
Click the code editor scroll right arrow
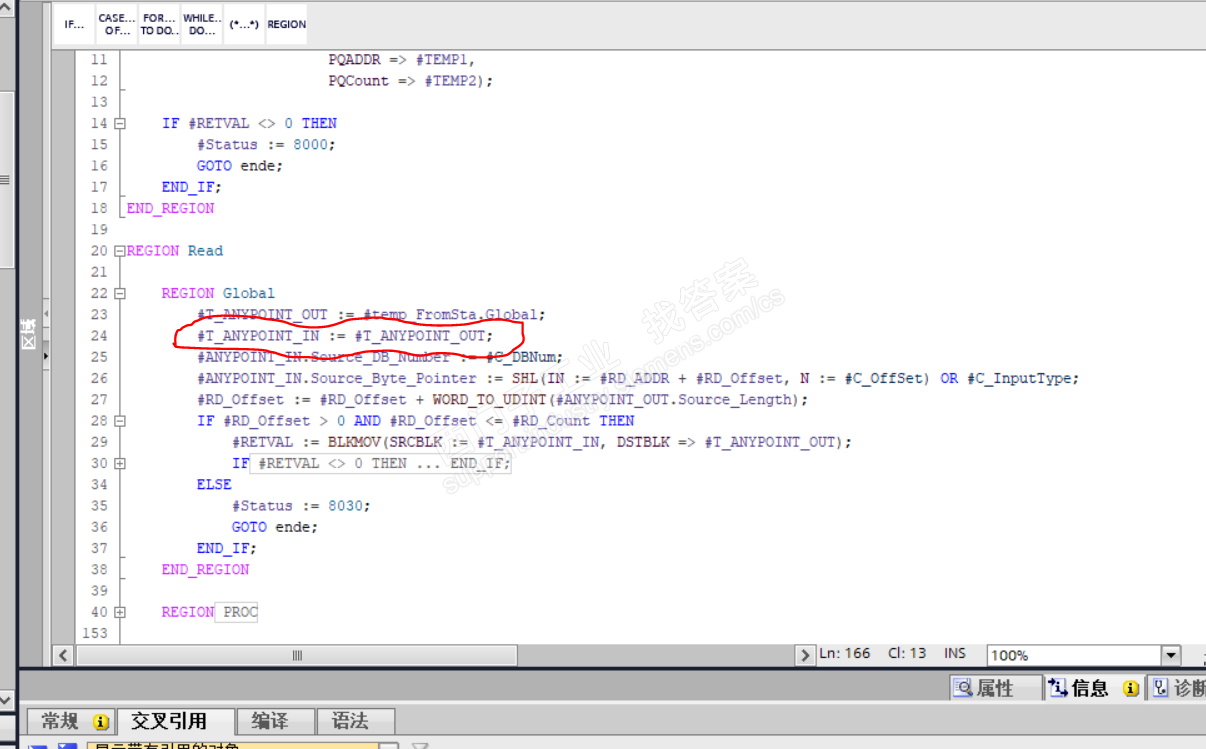(x=805, y=655)
